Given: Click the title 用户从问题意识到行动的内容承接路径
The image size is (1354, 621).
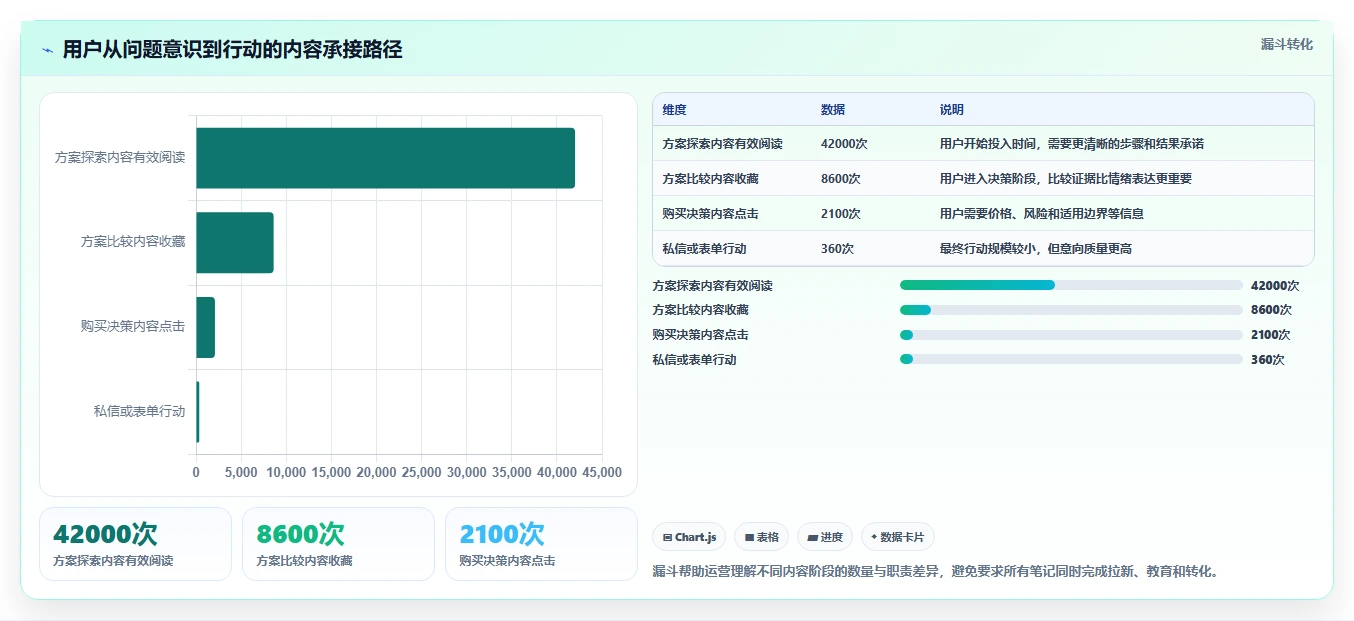Looking at the screenshot, I should [x=232, y=50].
